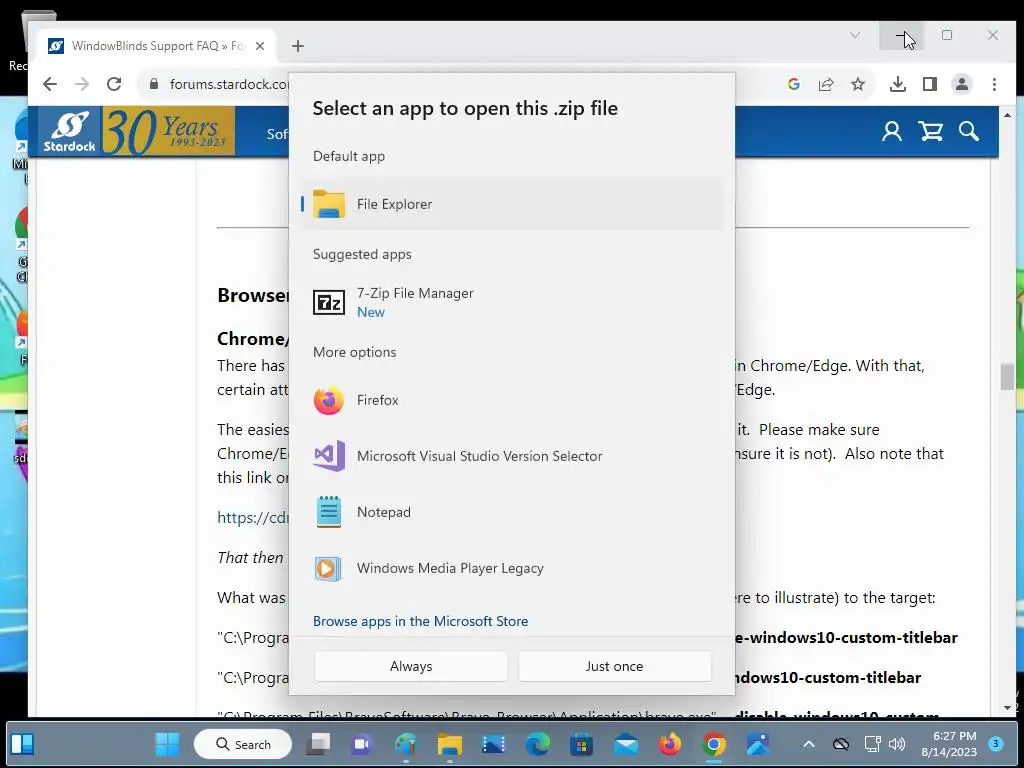Open a new Chrome tab
1024x768 pixels.
pyautogui.click(x=298, y=46)
